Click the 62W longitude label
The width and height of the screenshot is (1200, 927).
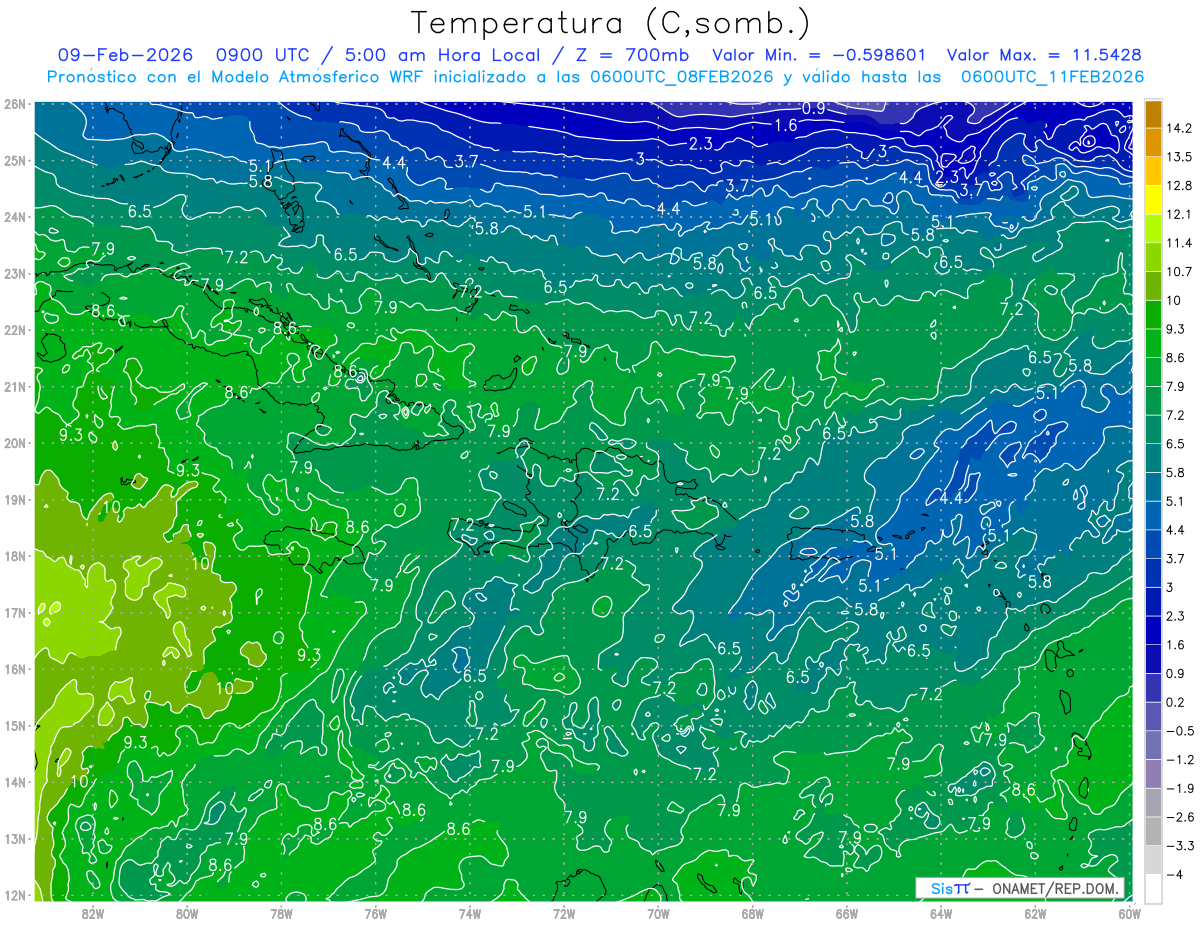1036,913
